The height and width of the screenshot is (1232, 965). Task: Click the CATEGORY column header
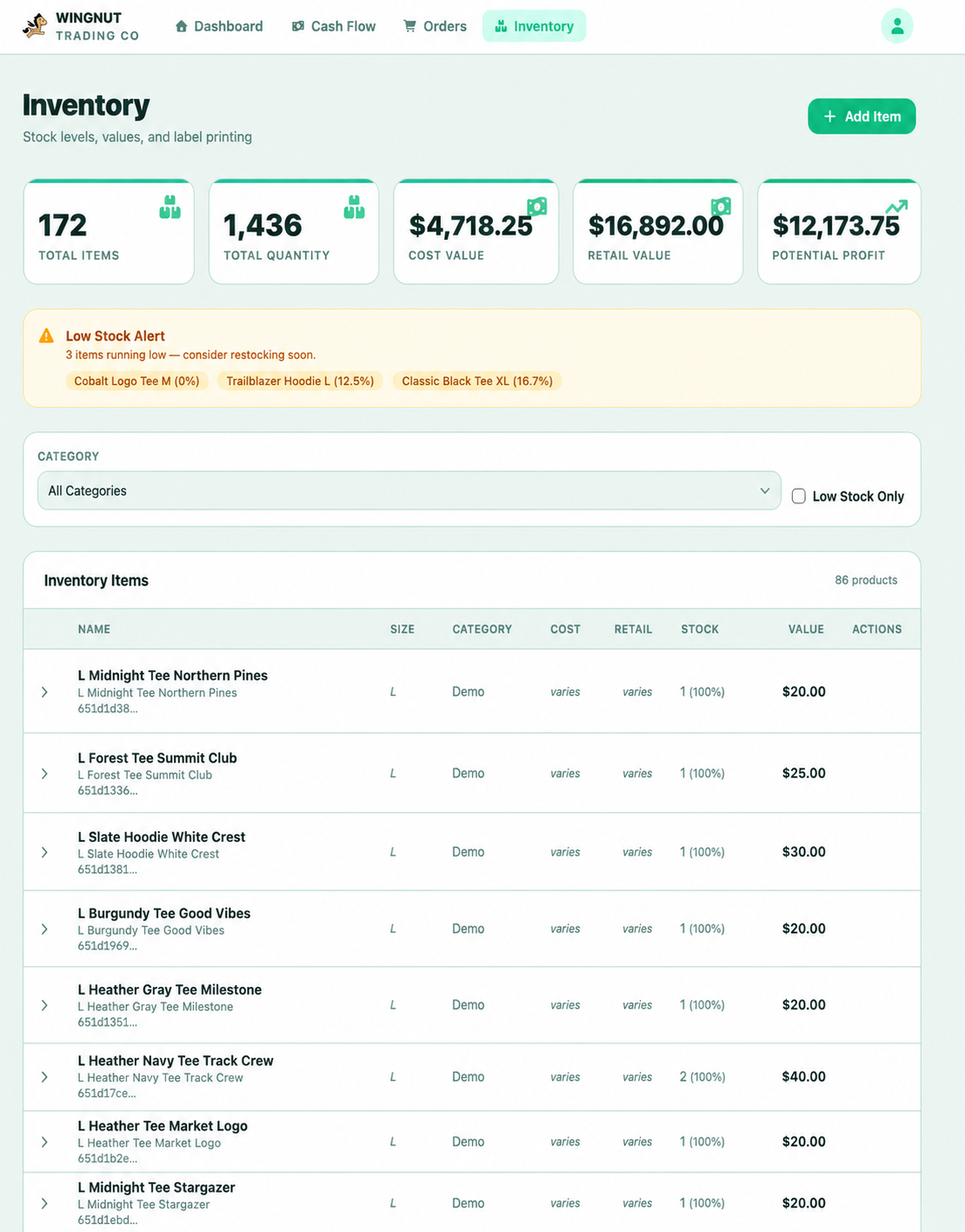click(x=482, y=629)
